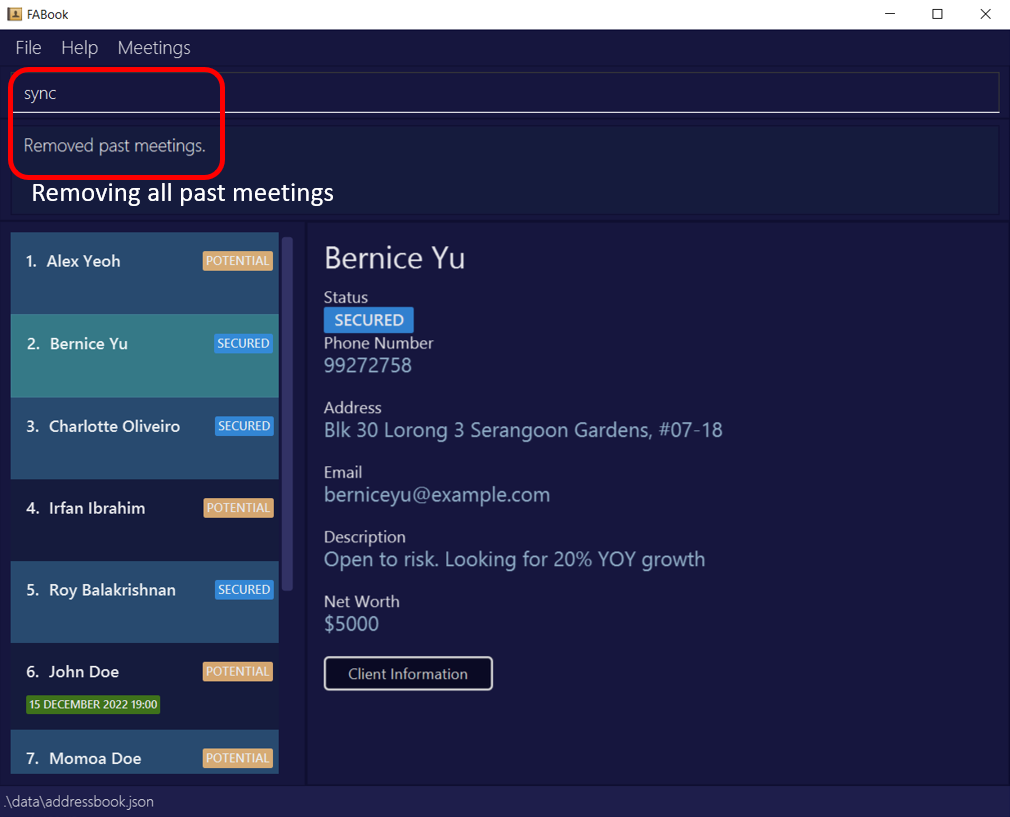
Task: Select John Doe in the client list
Action: (144, 686)
